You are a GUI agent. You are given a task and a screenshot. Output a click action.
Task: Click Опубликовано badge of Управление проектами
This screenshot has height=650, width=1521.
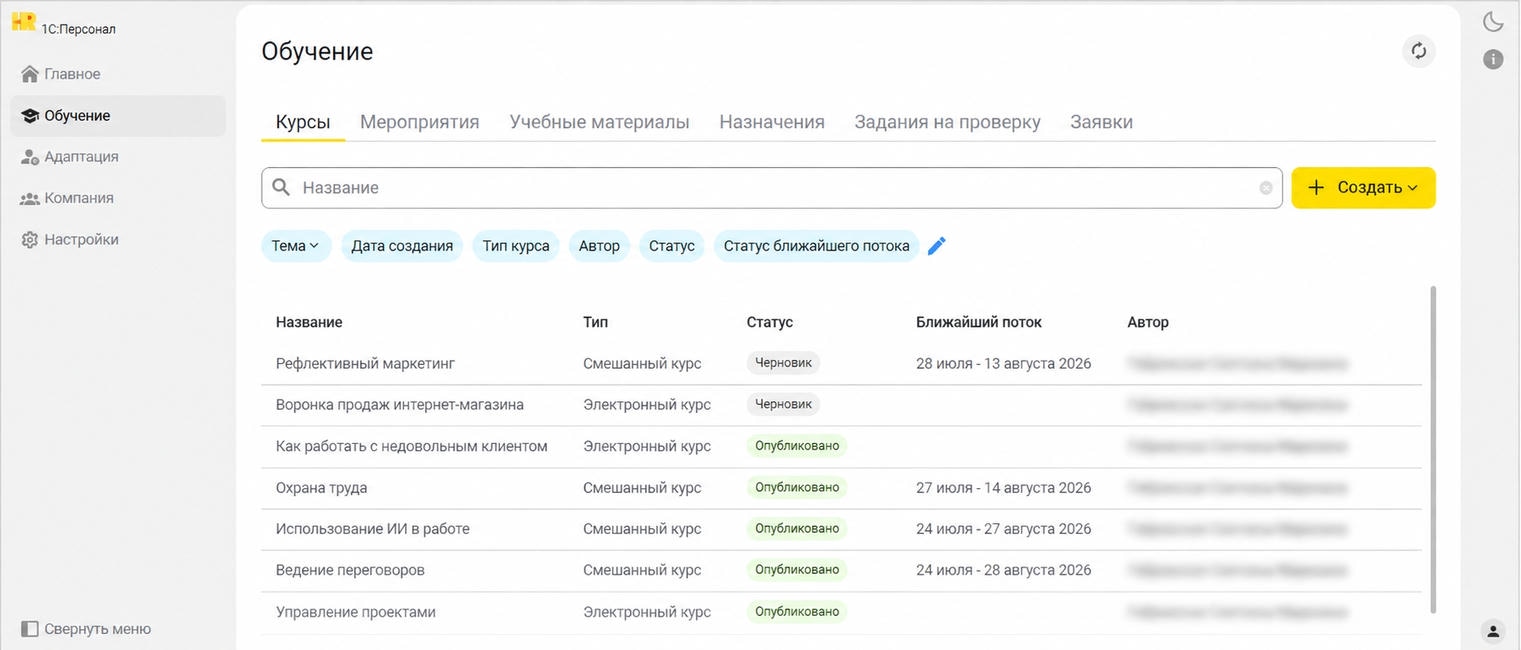797,611
